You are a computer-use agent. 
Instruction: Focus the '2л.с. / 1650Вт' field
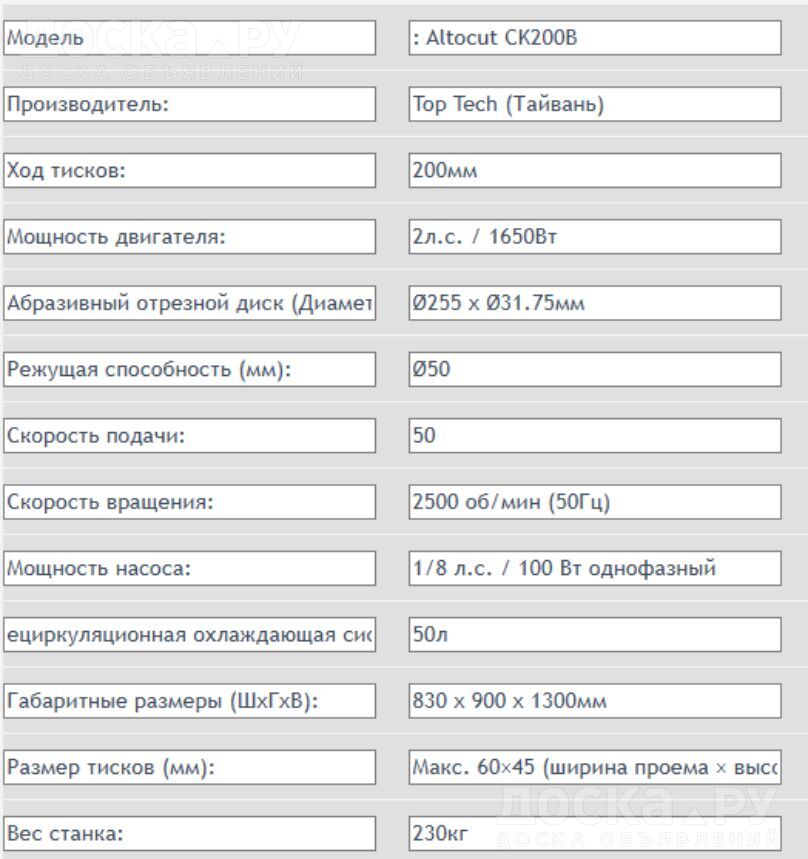[x=594, y=237]
